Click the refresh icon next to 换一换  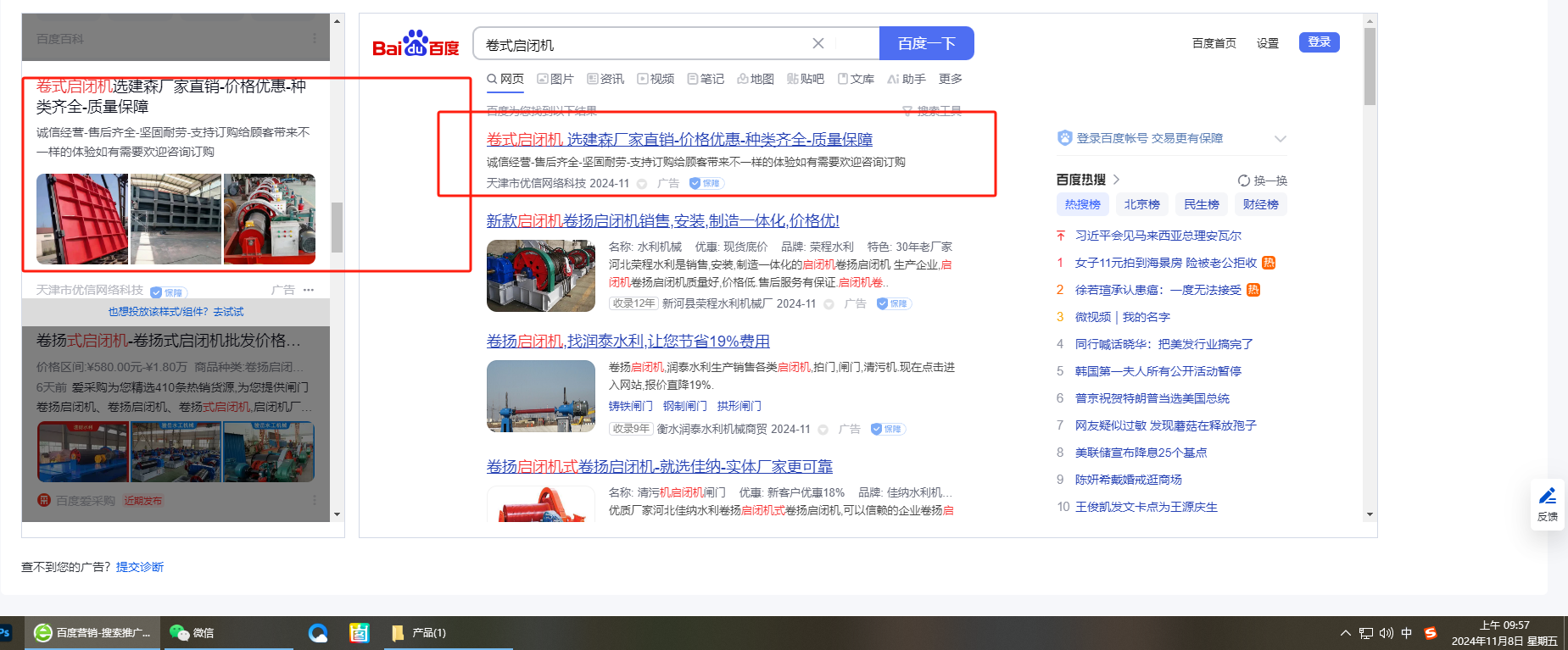click(1244, 181)
